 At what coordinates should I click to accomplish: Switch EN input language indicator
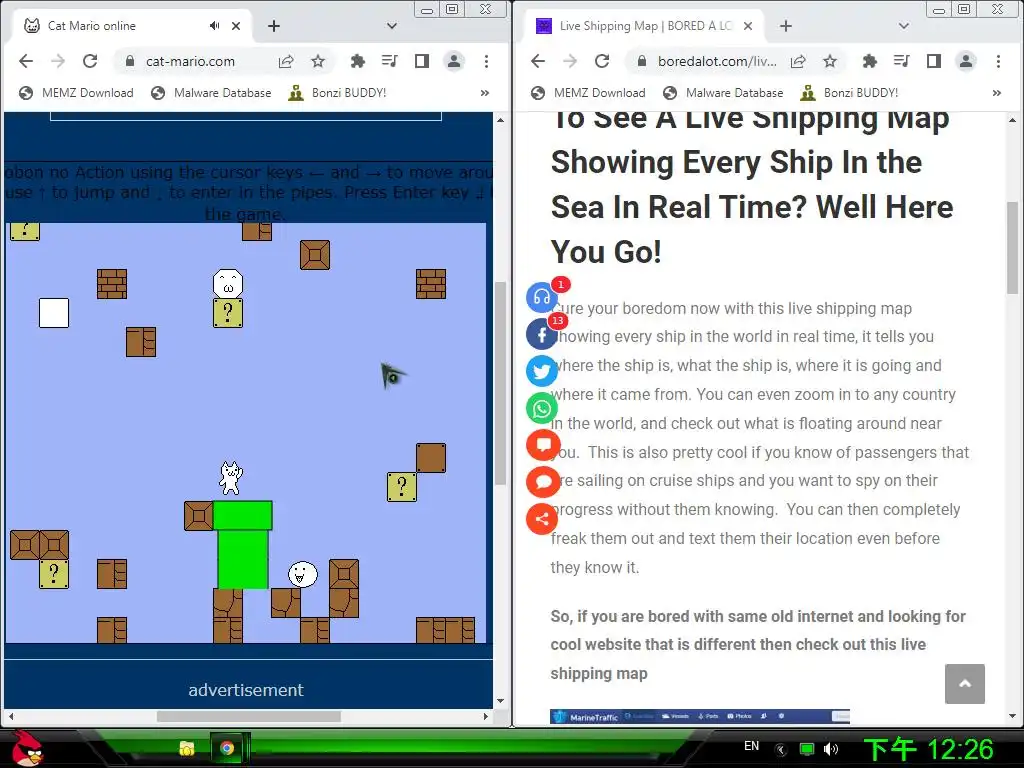pyautogui.click(x=752, y=746)
